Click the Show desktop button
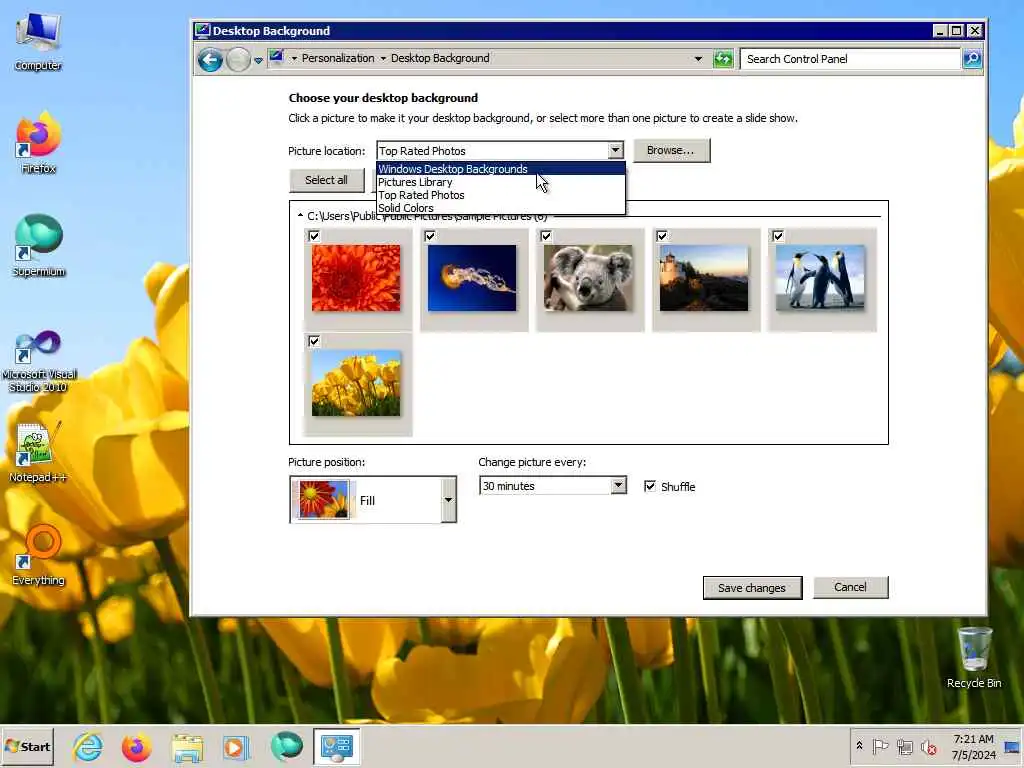 1013,746
